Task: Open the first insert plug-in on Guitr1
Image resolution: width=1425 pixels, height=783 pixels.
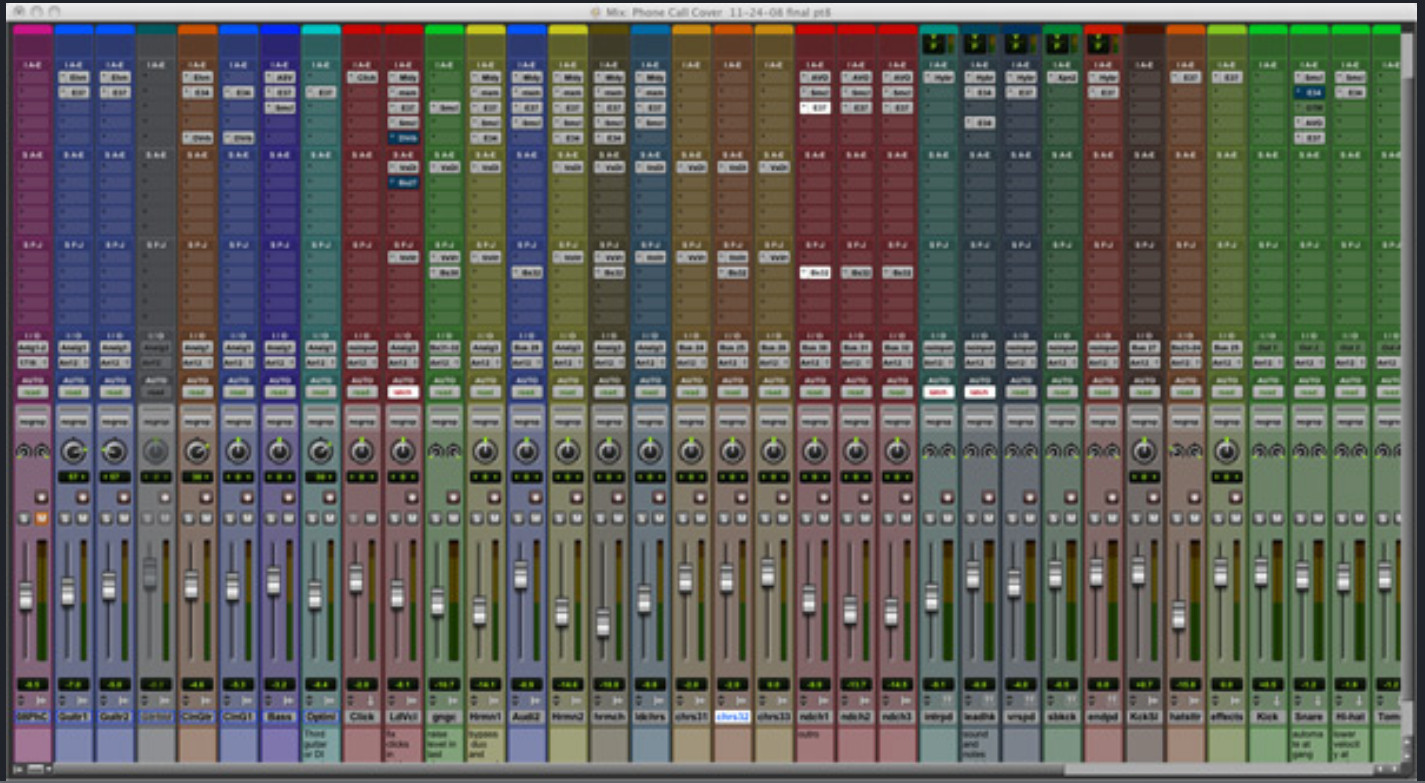Action: coord(74,77)
